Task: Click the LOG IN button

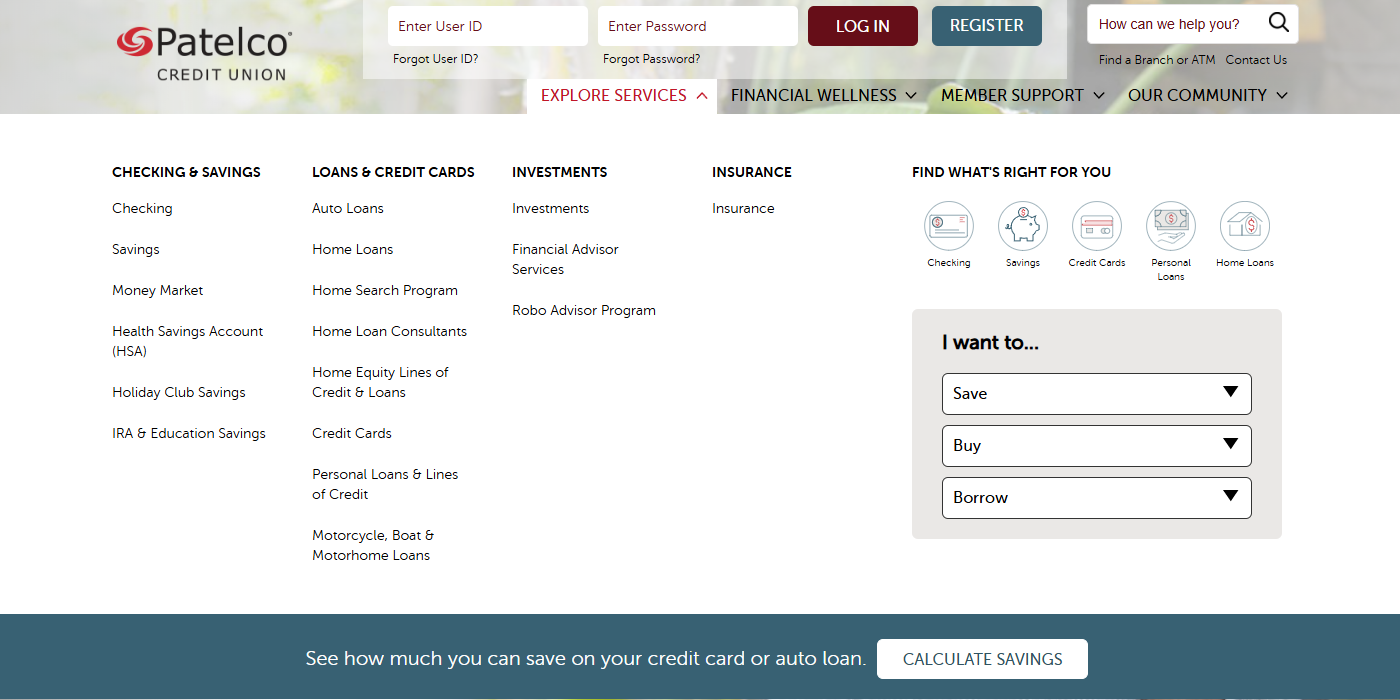Action: pyautogui.click(x=862, y=26)
